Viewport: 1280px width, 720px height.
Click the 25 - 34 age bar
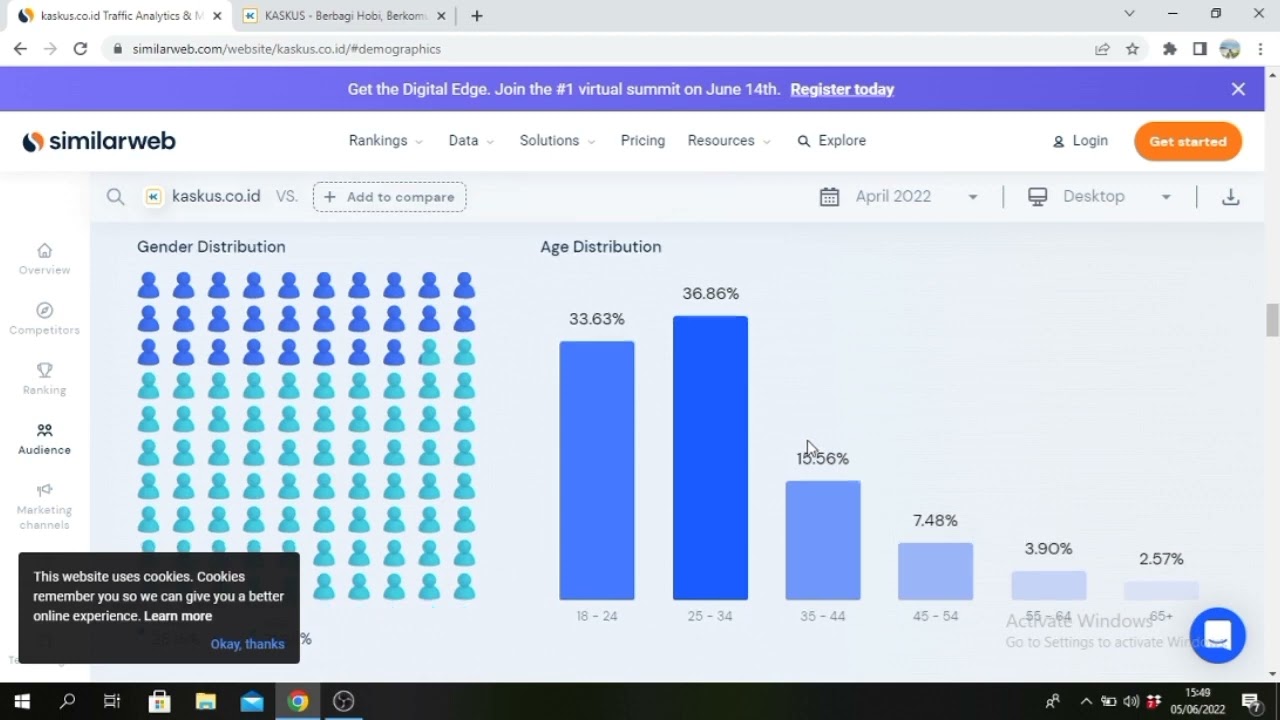click(710, 458)
